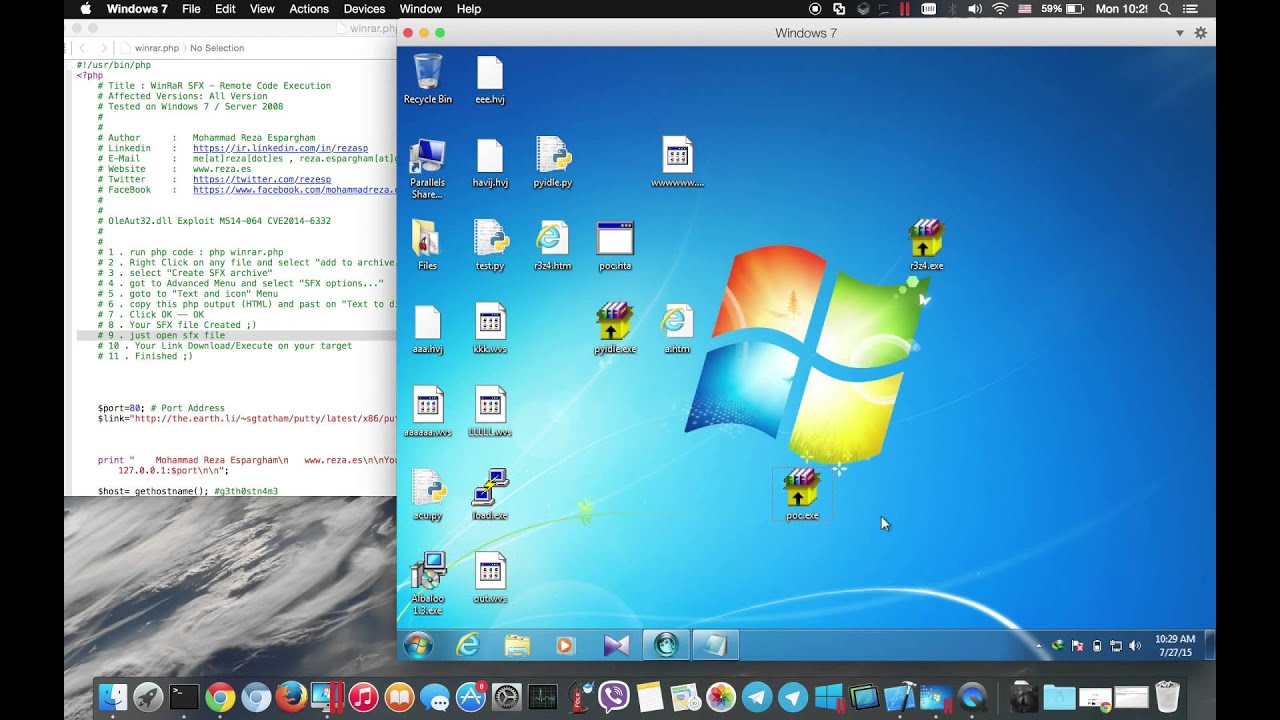Open Finder from the Mac dock
Viewport: 1280px width, 720px height.
(x=113, y=697)
